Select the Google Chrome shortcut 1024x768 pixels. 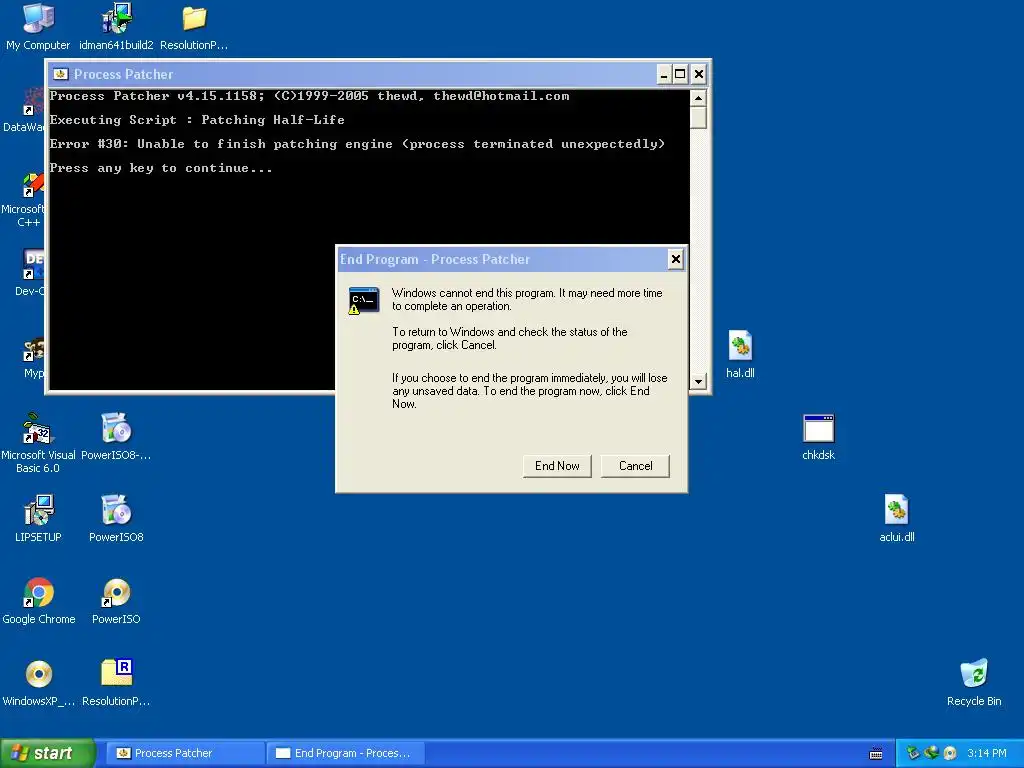39,601
